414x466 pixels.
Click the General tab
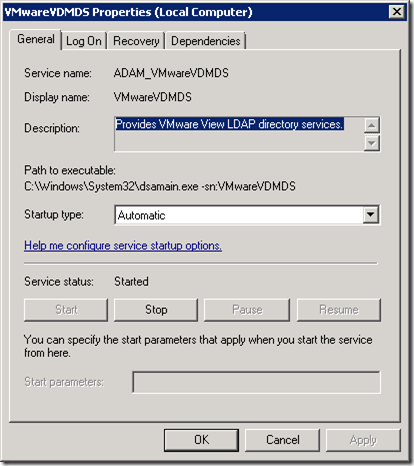tap(36, 39)
